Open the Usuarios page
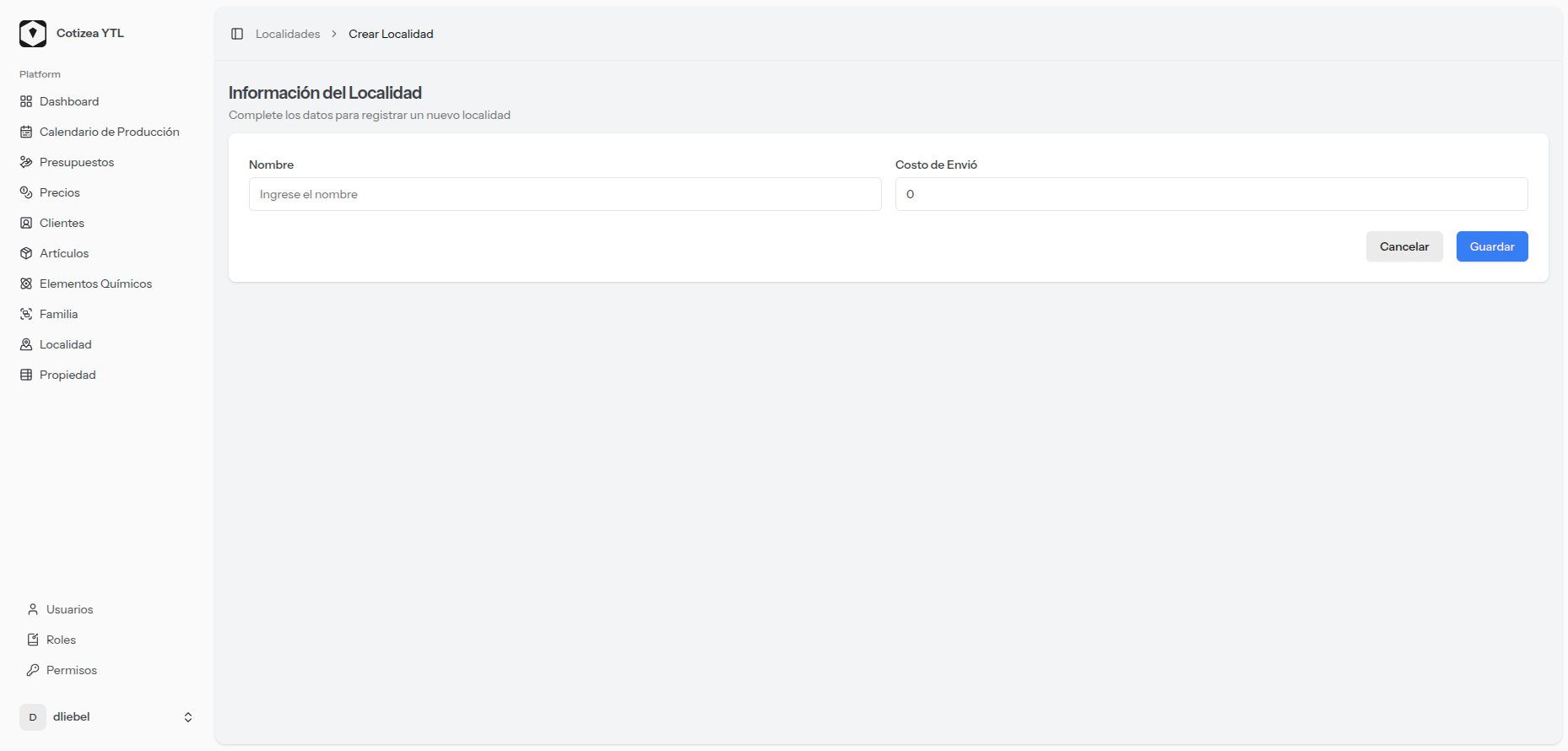The height and width of the screenshot is (751, 1568). click(x=69, y=609)
